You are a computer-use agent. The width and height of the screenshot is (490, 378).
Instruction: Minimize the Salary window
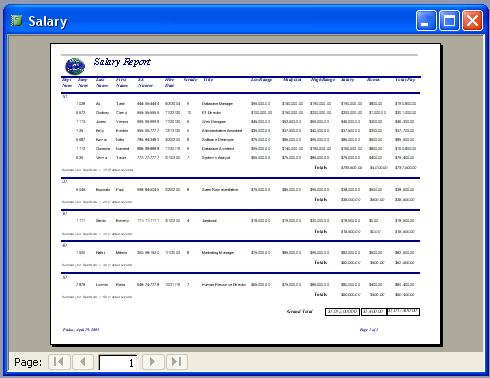pos(426,21)
